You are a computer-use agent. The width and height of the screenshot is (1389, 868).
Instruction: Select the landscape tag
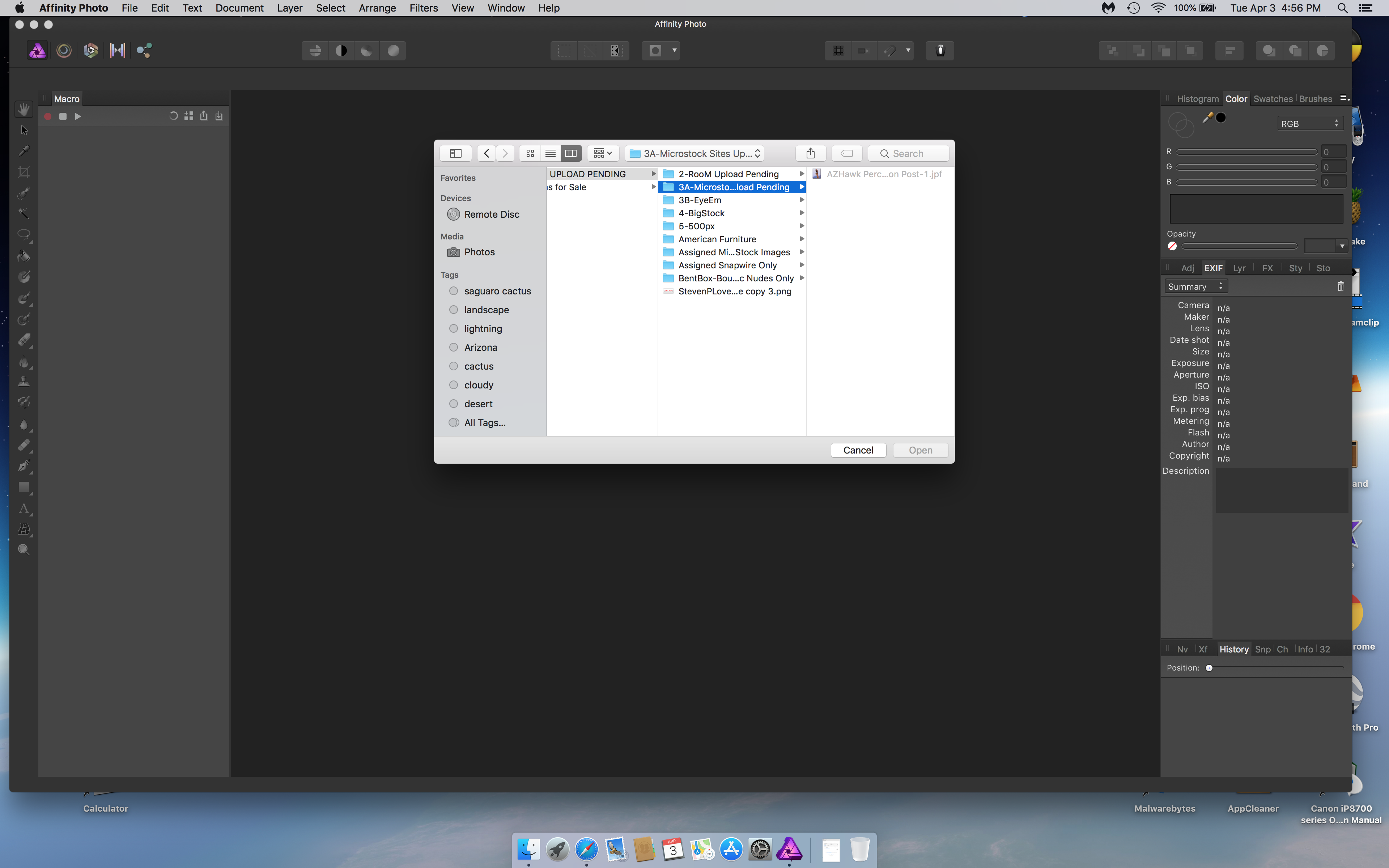click(x=486, y=310)
